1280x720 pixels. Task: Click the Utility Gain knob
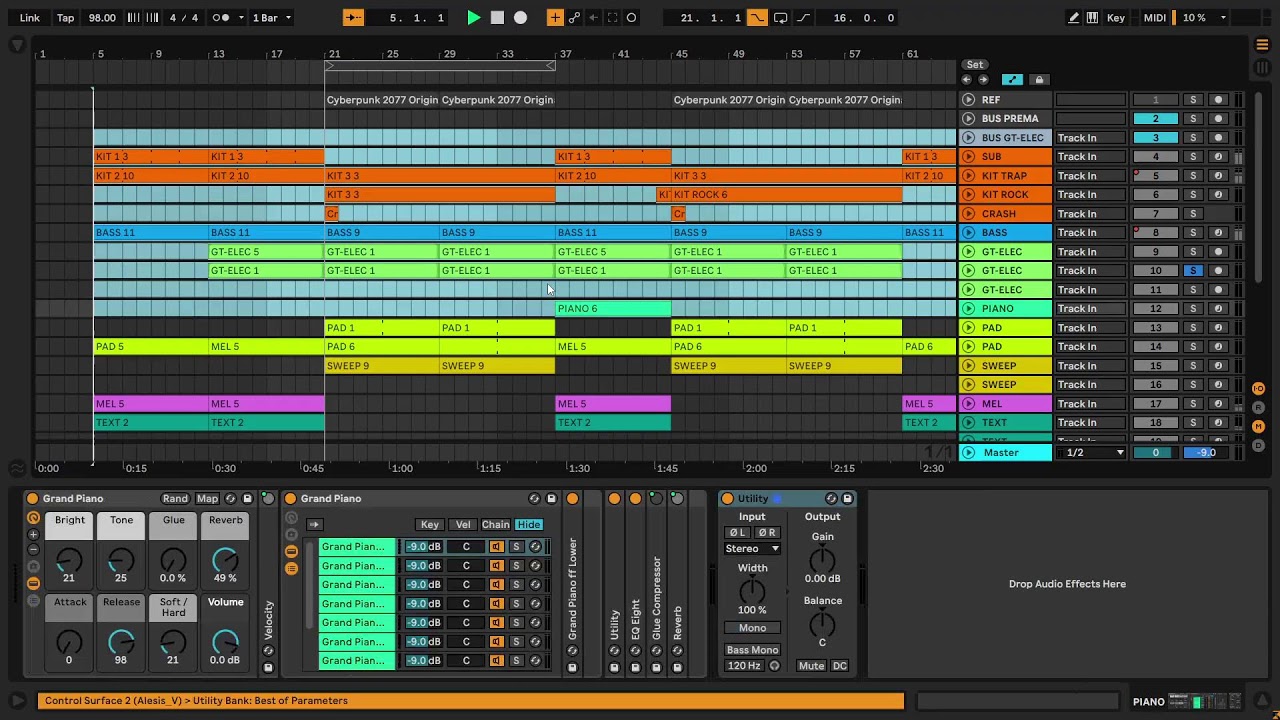[x=822, y=560]
